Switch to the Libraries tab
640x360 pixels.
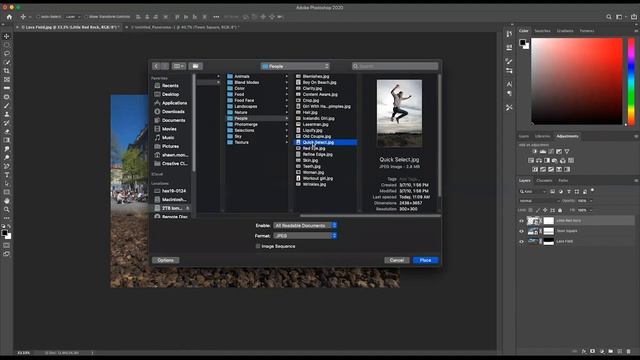tap(542, 136)
